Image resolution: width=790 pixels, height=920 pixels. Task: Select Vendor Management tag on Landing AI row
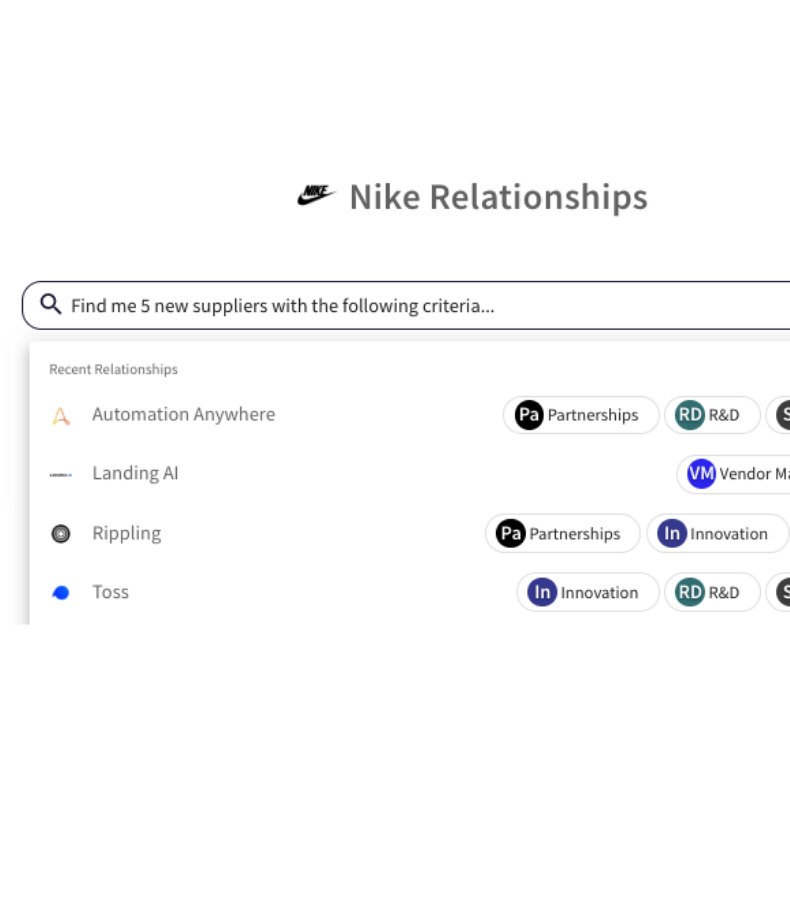click(x=734, y=473)
